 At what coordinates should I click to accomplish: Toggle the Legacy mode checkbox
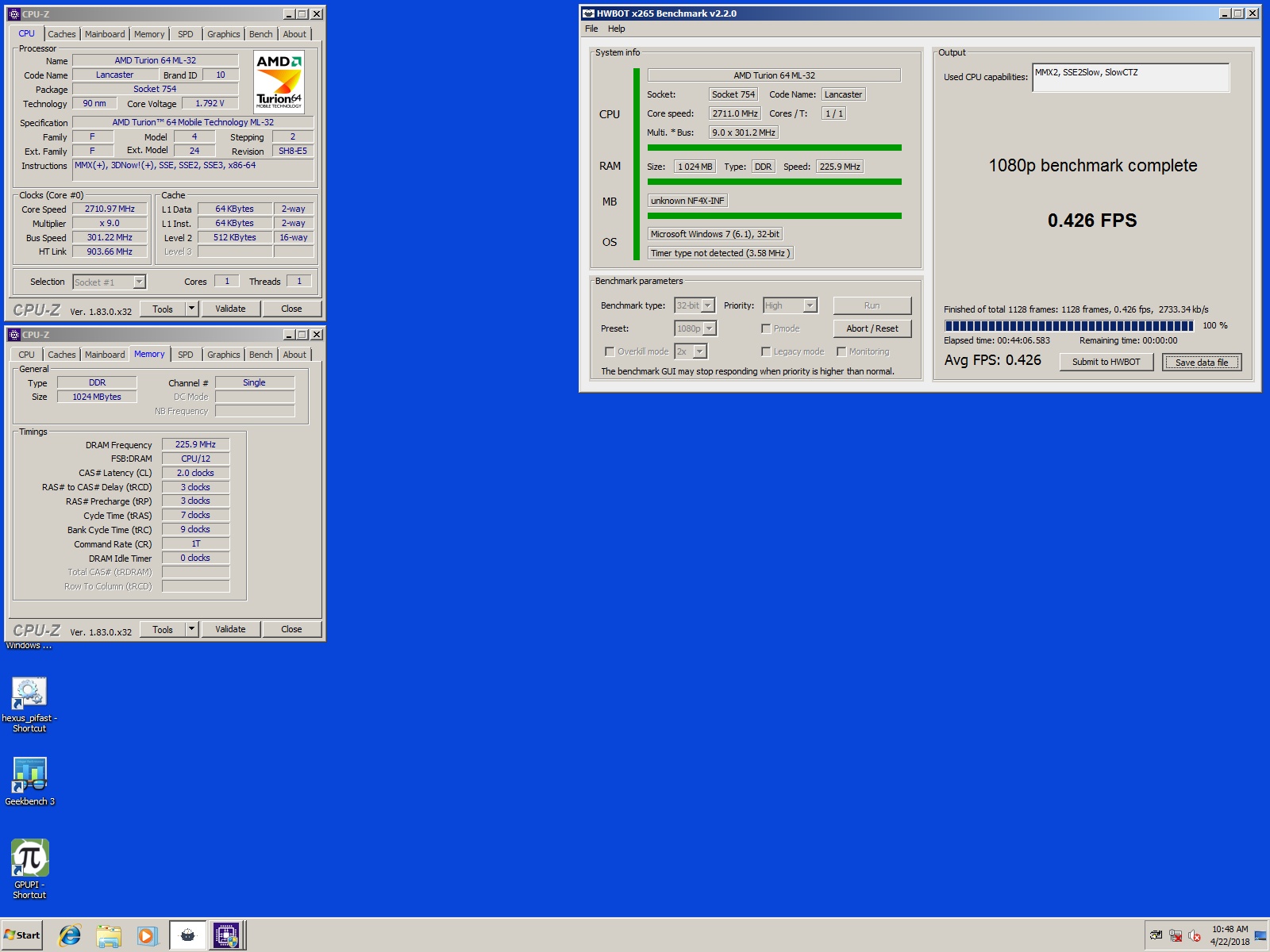coord(766,351)
